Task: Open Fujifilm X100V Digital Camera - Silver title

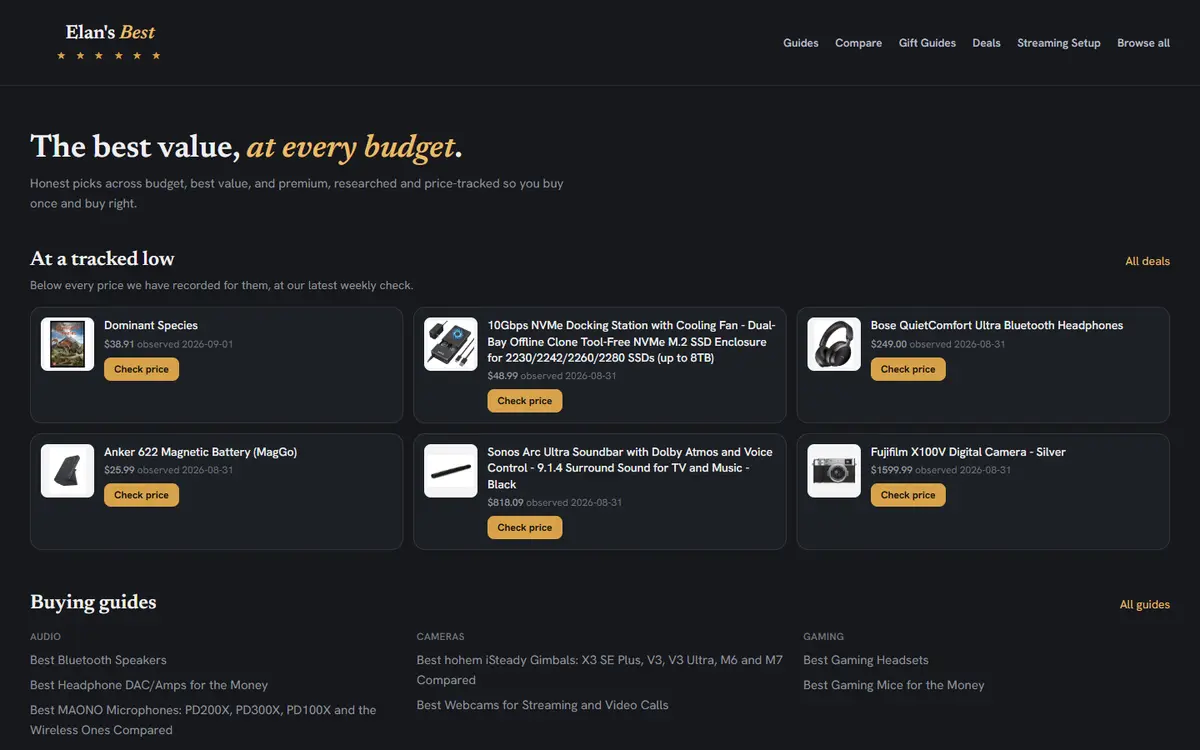Action: click(968, 452)
